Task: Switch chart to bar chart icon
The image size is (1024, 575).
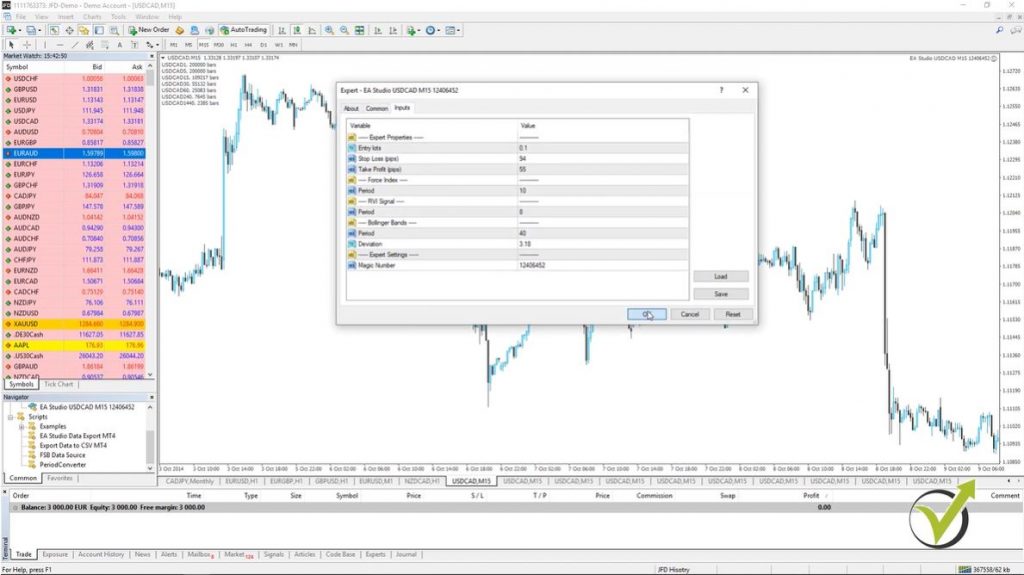Action: [x=281, y=30]
